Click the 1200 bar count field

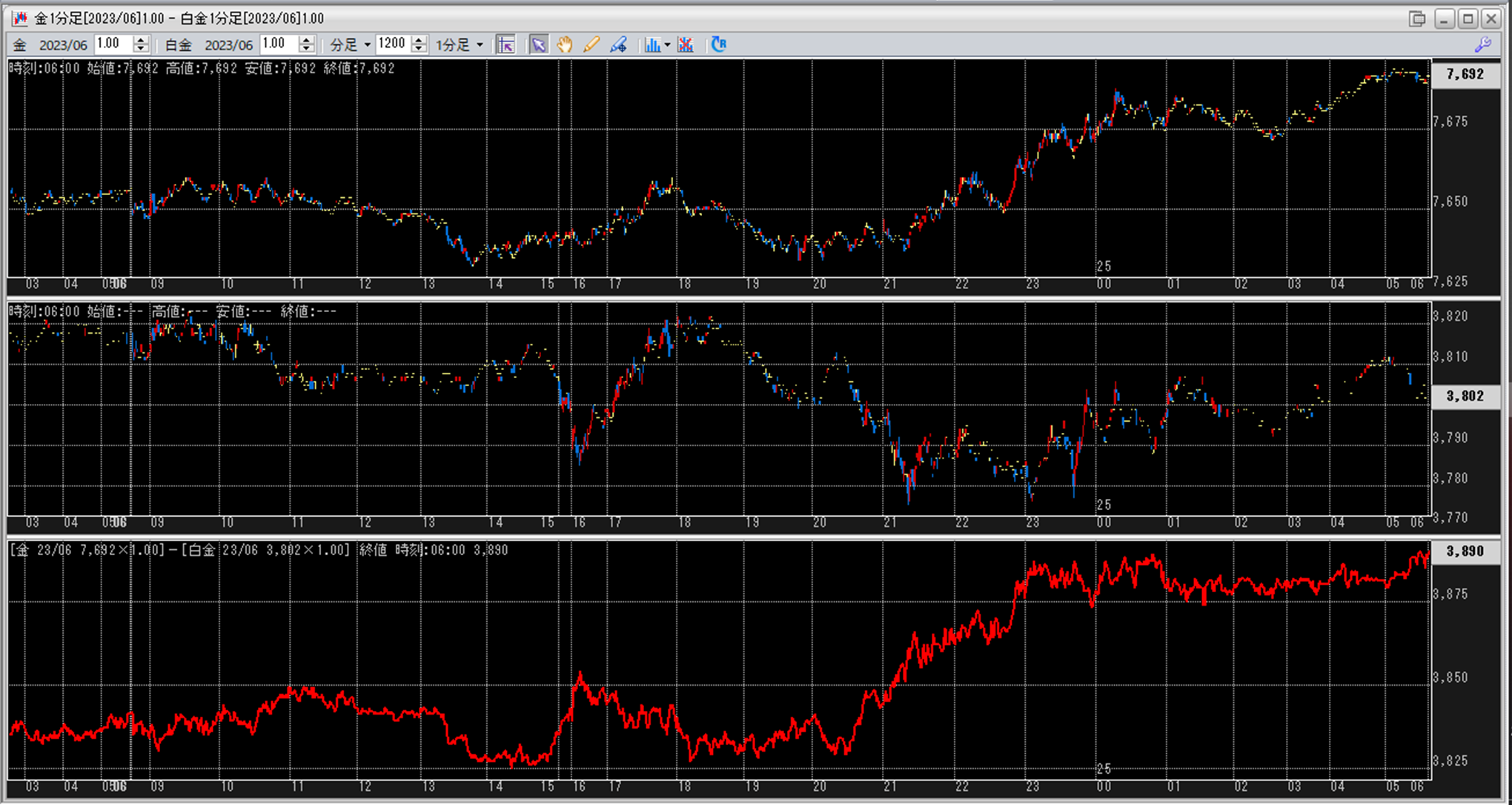tap(392, 44)
